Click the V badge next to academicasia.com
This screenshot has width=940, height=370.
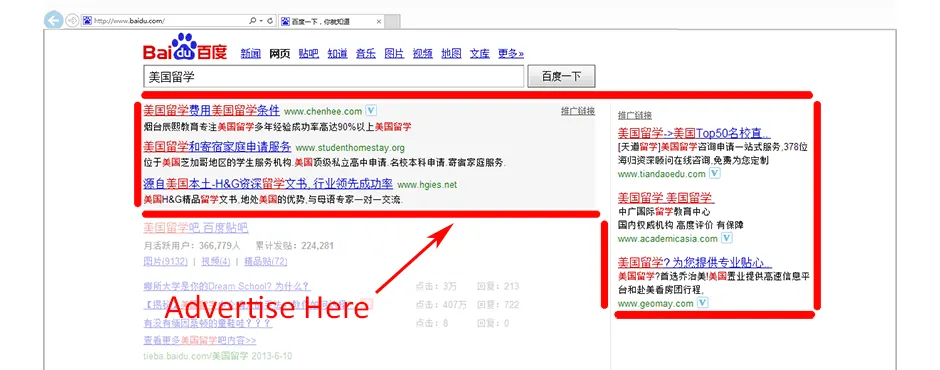click(727, 238)
